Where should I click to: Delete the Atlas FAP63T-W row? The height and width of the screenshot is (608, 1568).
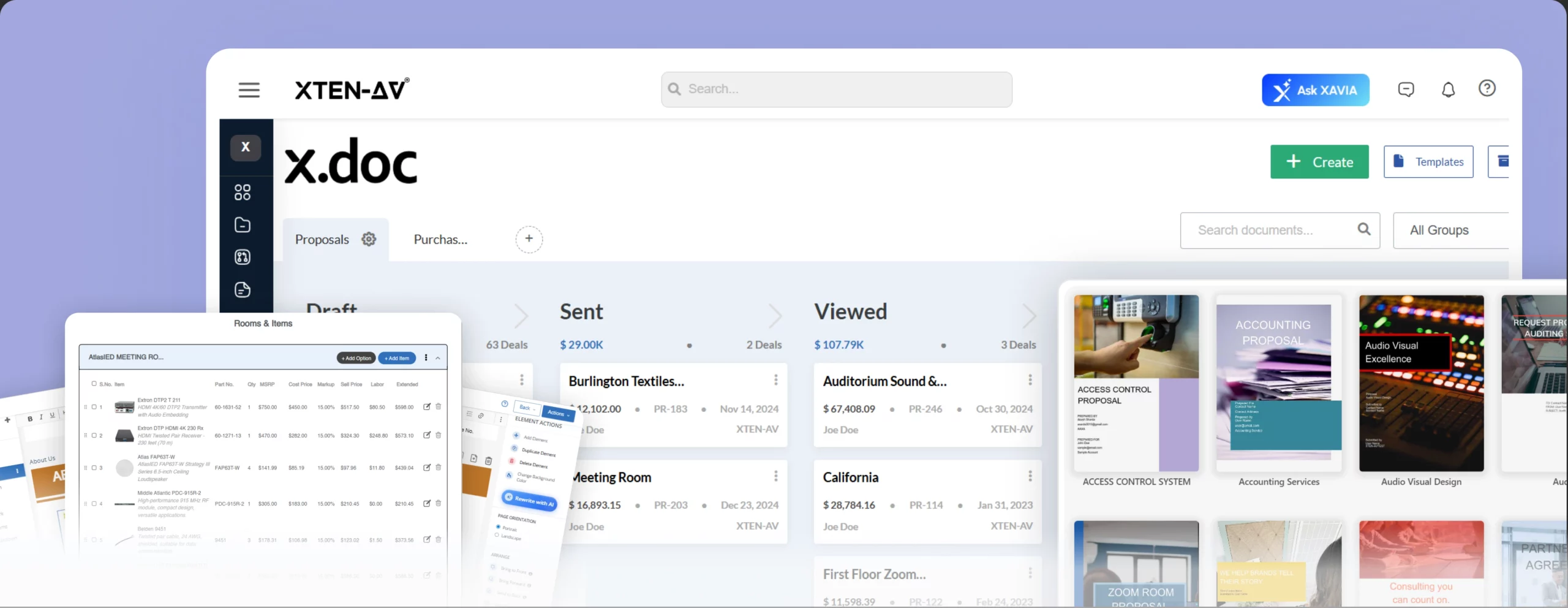tap(439, 467)
